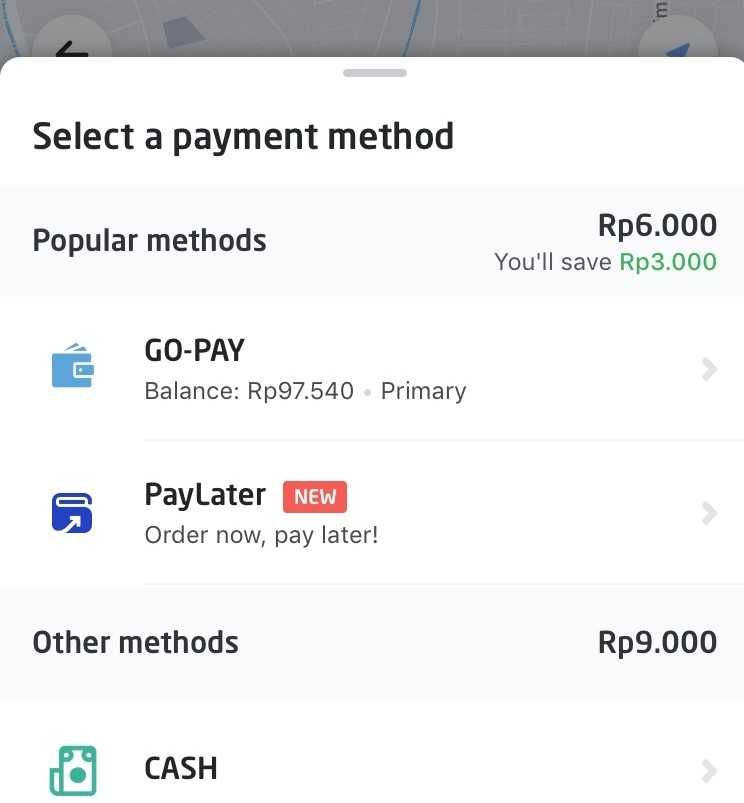Tap the blue location navigation icon
Viewport: 744px width, 803px height.
[677, 50]
